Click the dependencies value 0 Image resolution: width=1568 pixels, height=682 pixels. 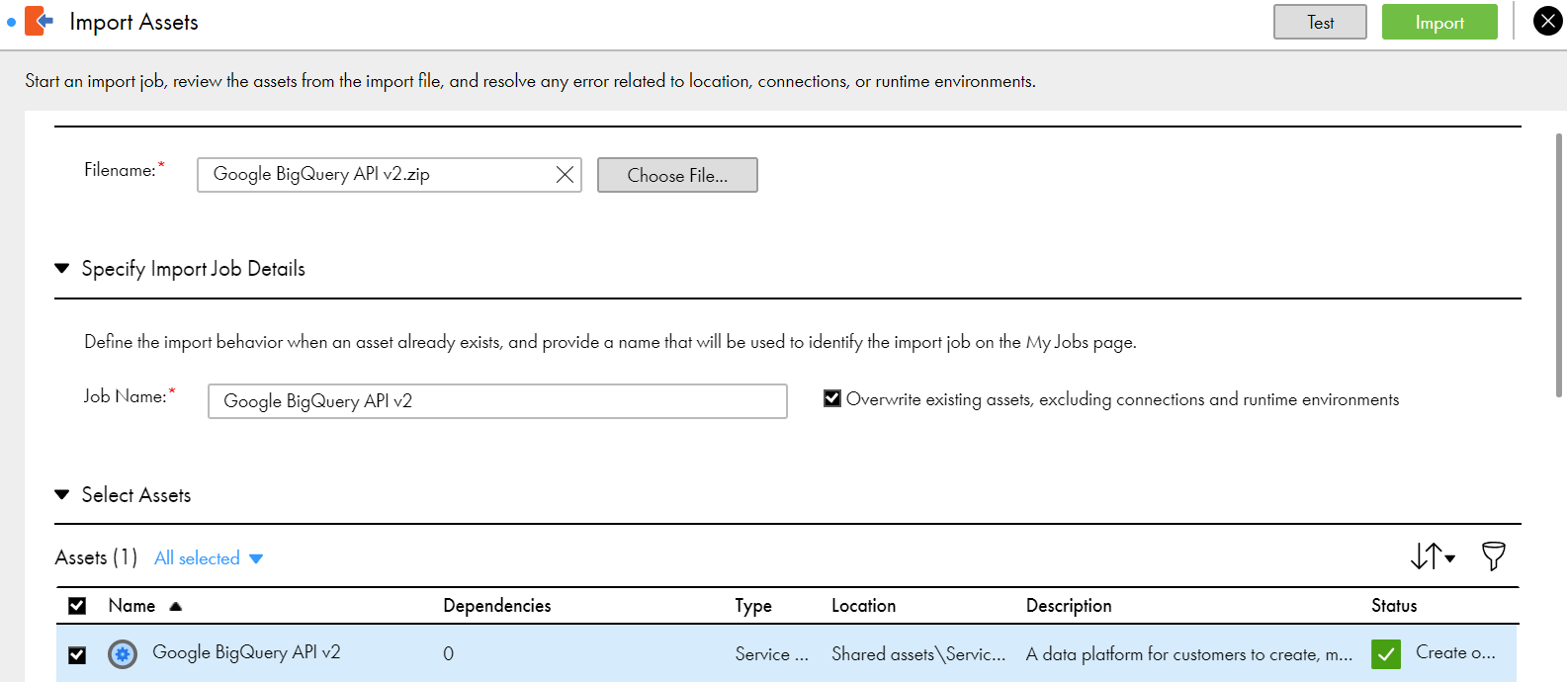click(x=448, y=653)
